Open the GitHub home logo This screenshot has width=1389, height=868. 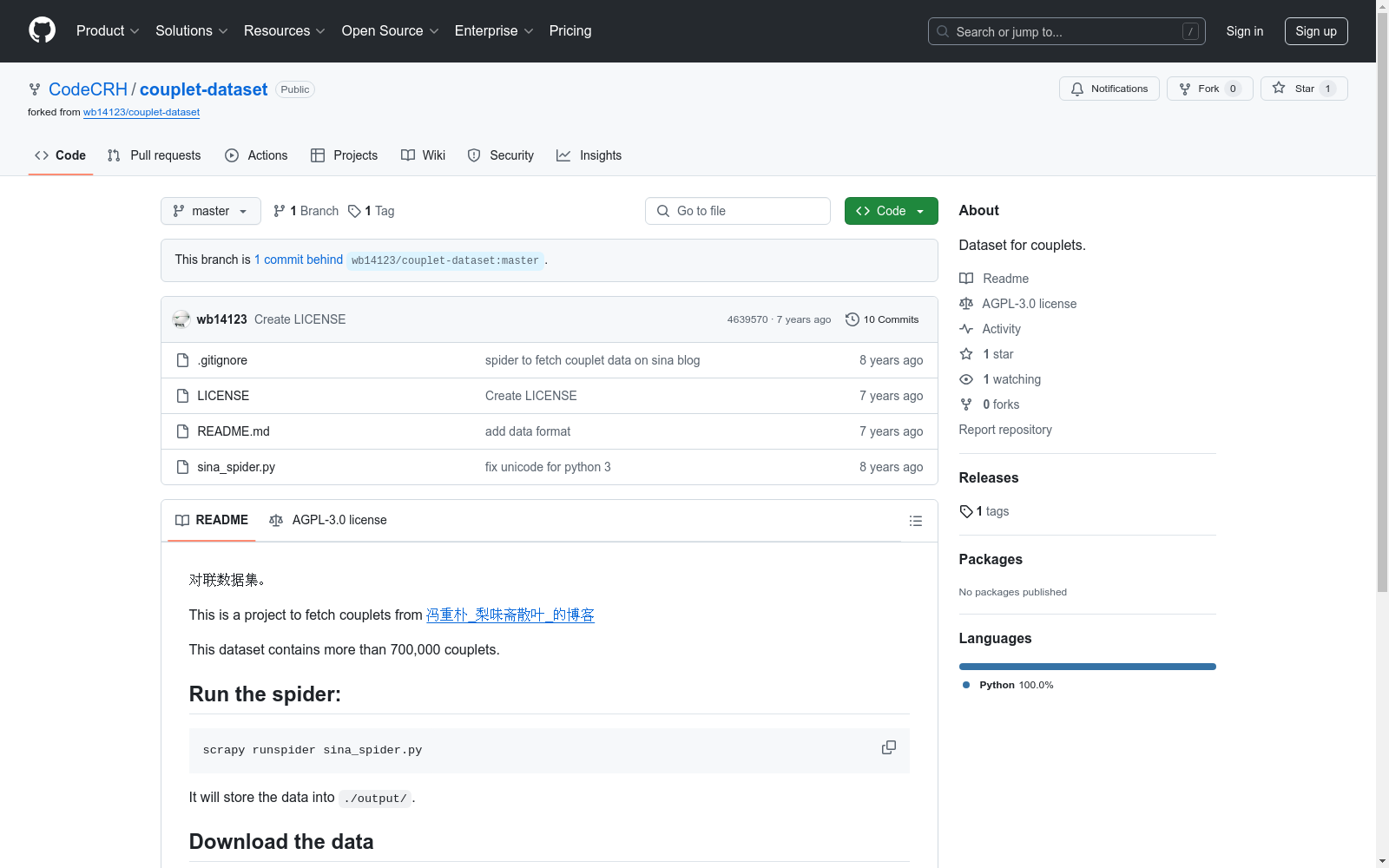pos(42,30)
